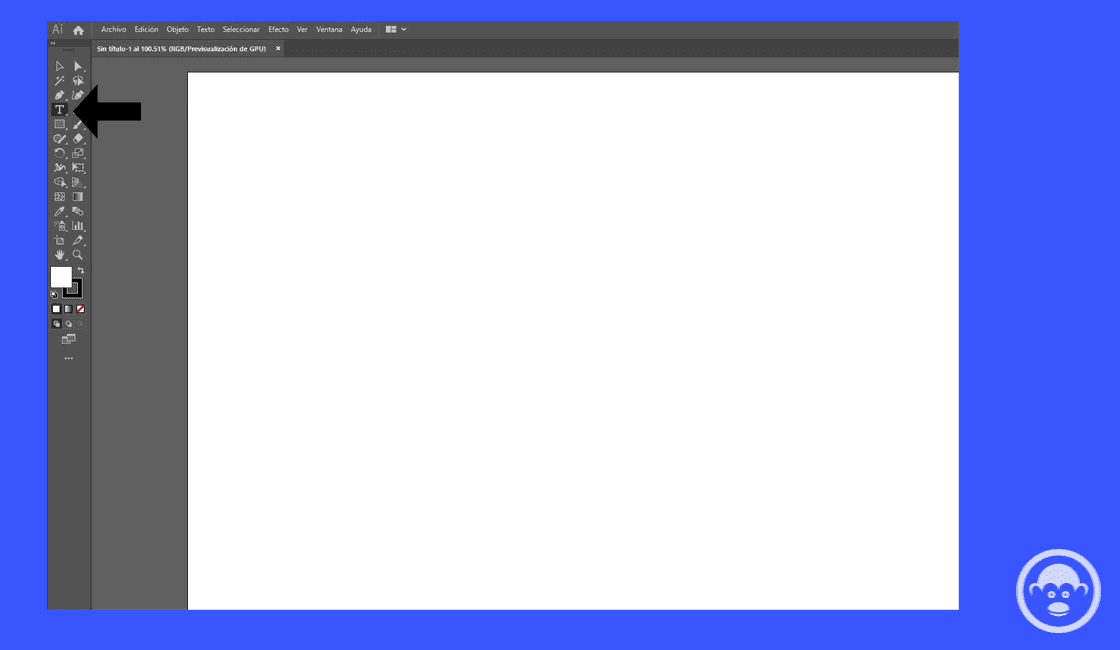Expand the toolbar options with the ellipsis
Screen dimensions: 1120x650
(x=68, y=358)
